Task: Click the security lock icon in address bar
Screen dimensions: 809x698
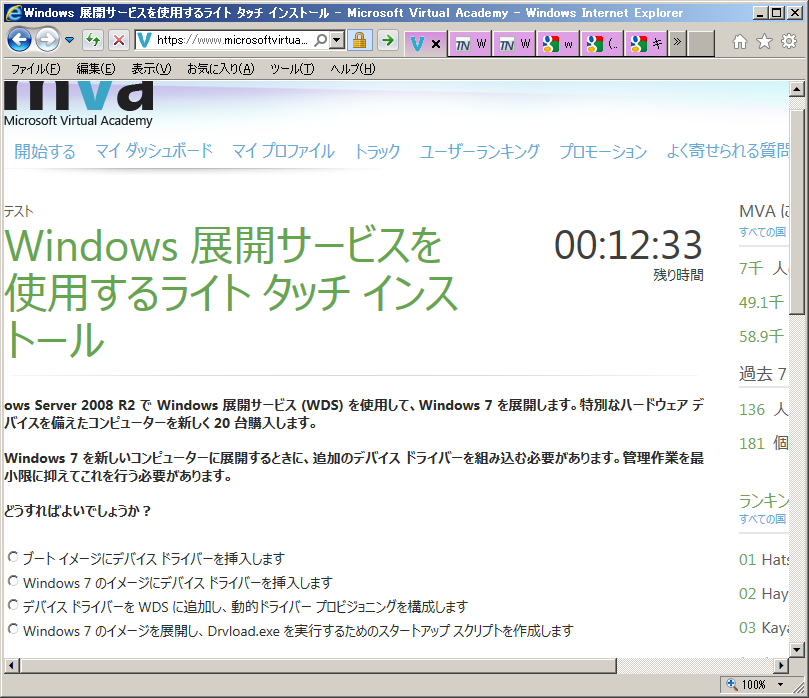Action: [x=360, y=41]
